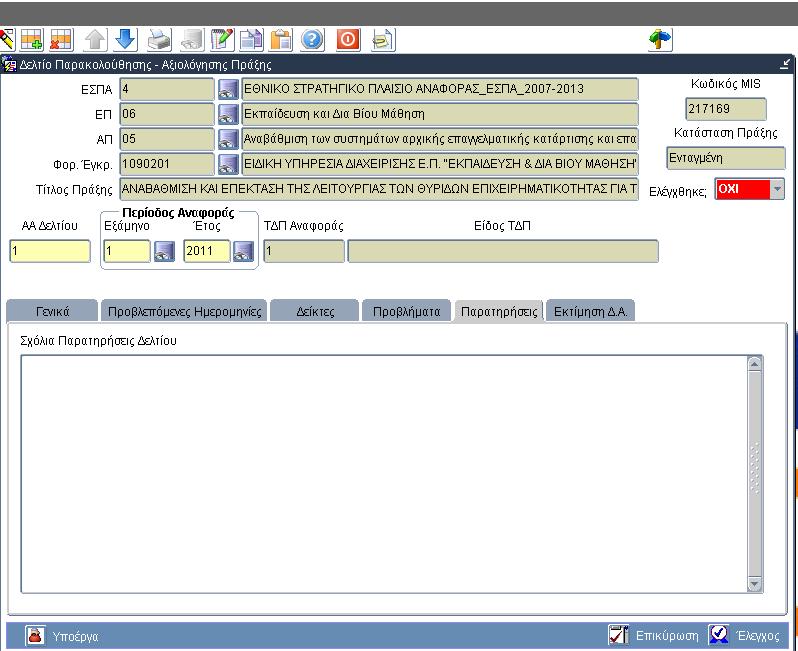Click the Έλεγχος button label
The height and width of the screenshot is (651, 798).
[758, 635]
